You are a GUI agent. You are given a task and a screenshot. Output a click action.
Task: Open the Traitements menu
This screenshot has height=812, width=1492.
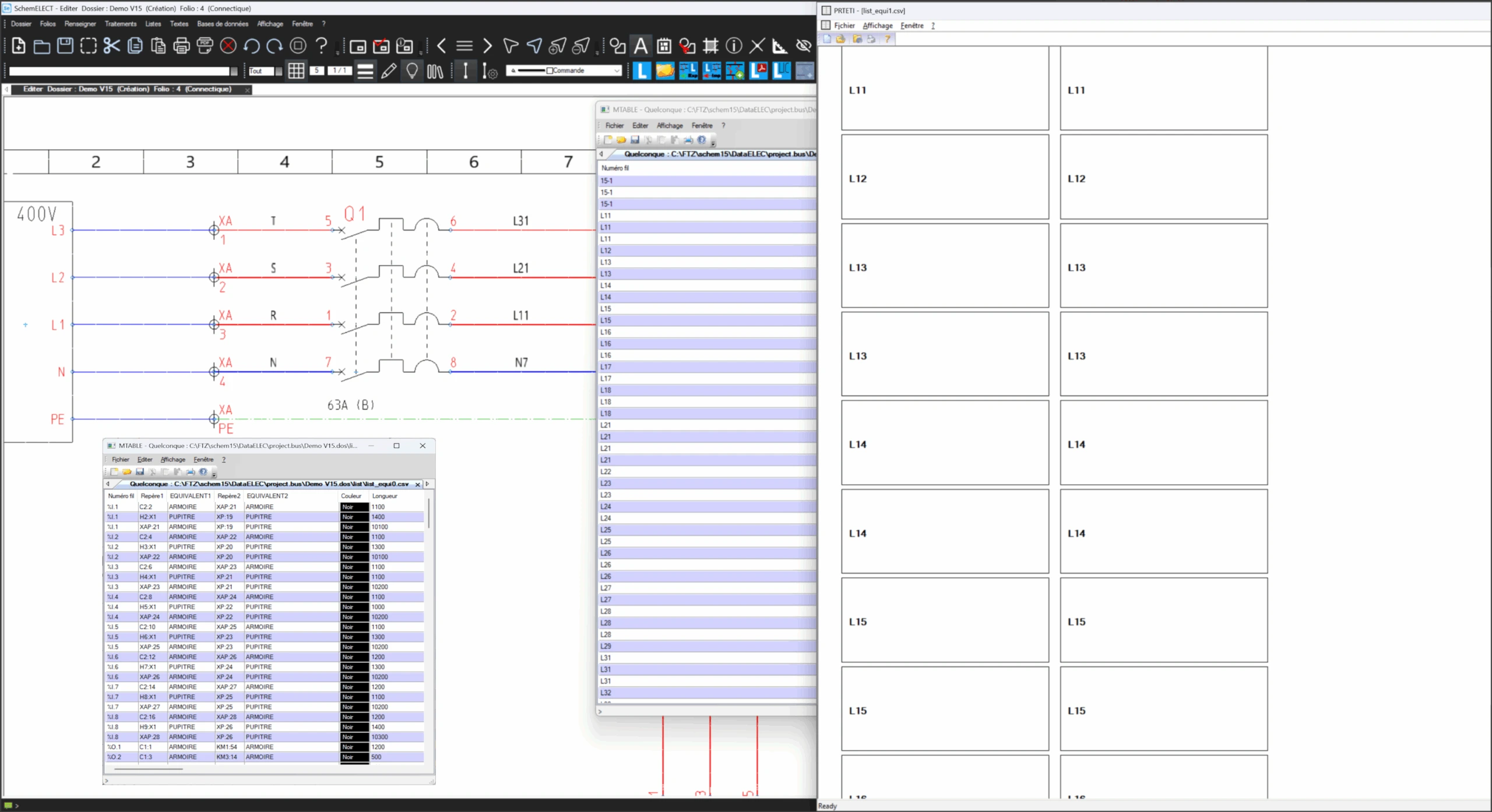121,24
